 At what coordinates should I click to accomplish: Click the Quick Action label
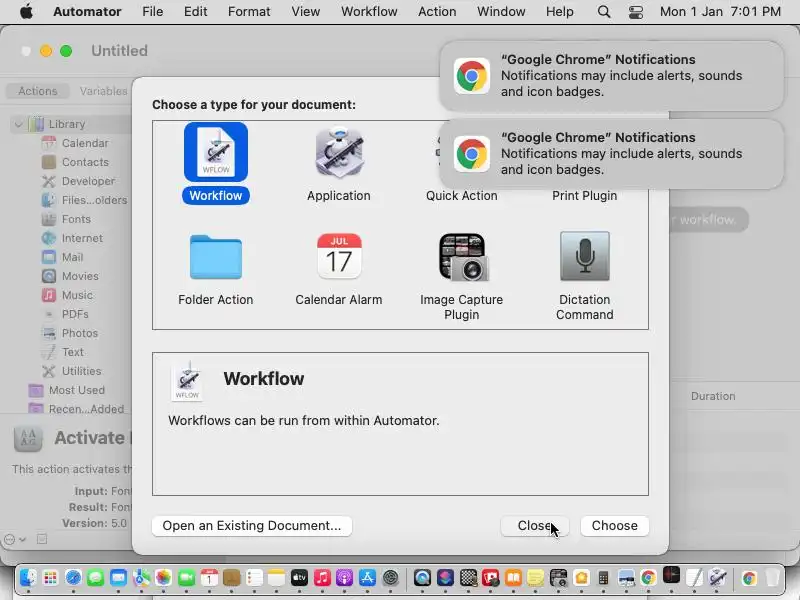pos(462,196)
